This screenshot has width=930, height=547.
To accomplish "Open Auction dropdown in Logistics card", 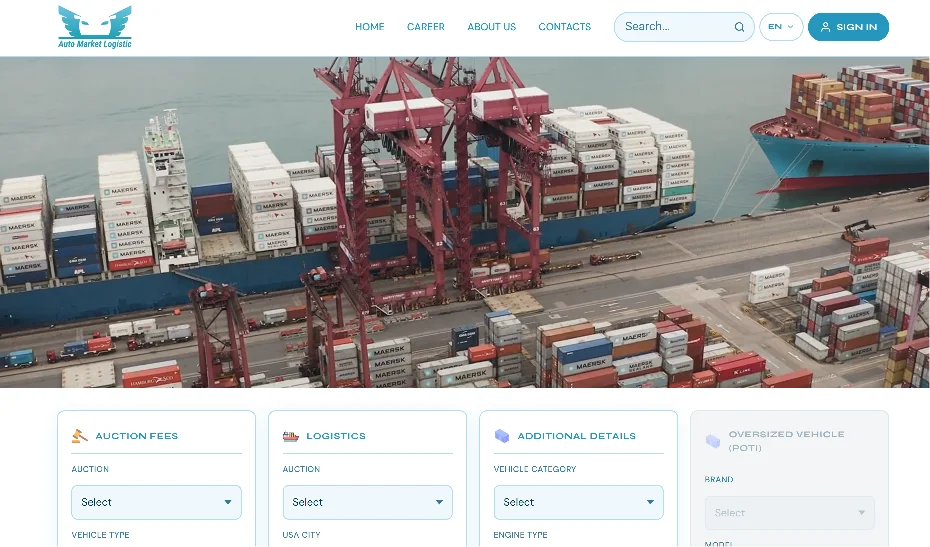I will coord(368,503).
